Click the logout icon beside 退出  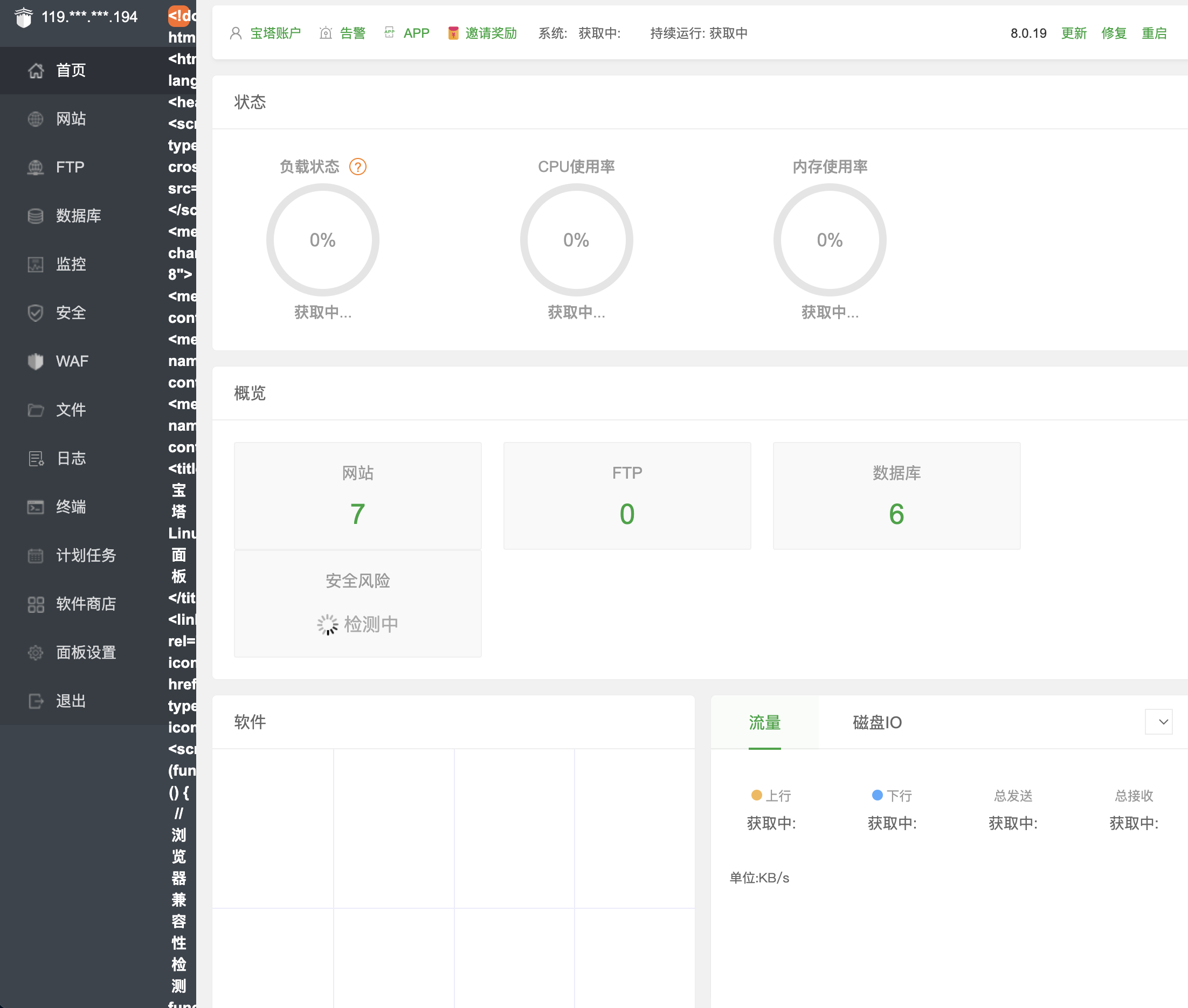tap(36, 701)
